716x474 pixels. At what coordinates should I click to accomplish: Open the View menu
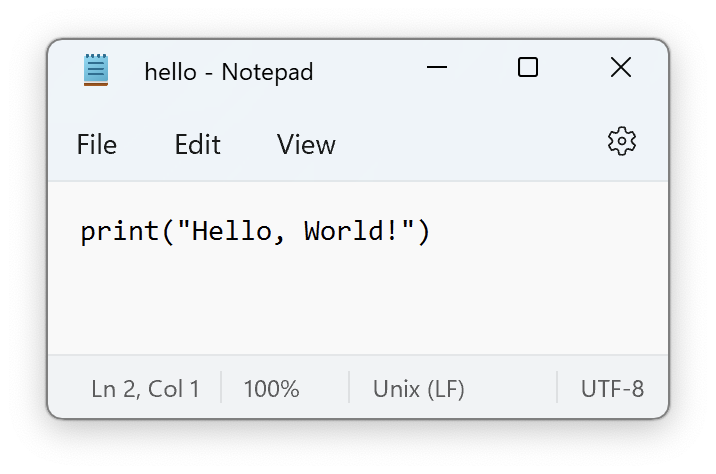click(x=306, y=145)
